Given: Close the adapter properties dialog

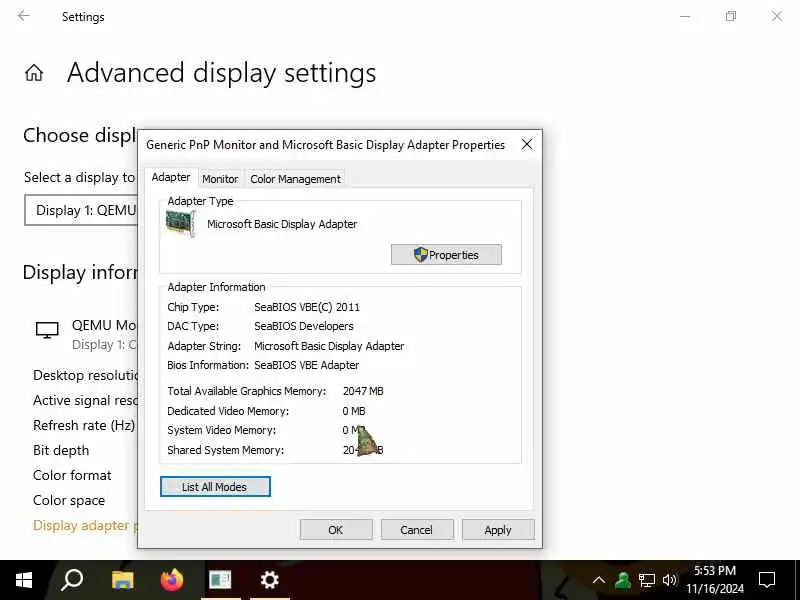Looking at the screenshot, I should pos(527,144).
